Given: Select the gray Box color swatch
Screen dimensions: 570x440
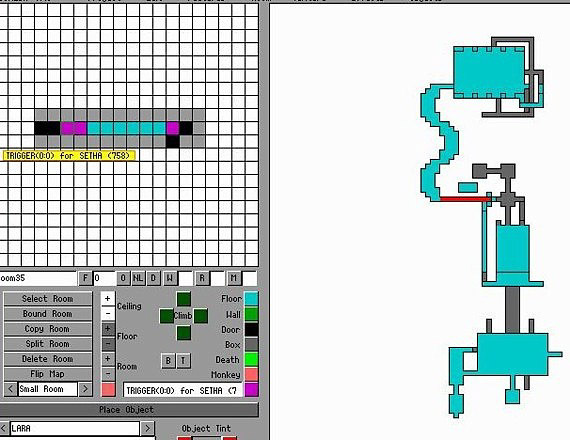Looking at the screenshot, I should coord(251,344).
